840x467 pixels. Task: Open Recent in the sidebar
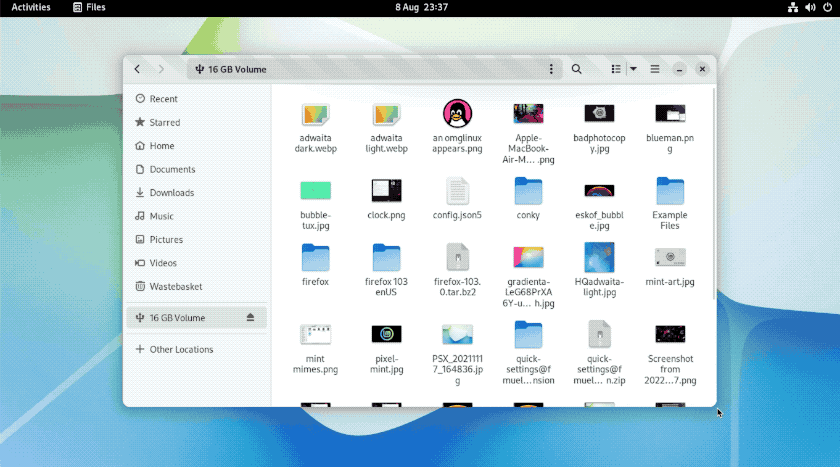(x=196, y=99)
